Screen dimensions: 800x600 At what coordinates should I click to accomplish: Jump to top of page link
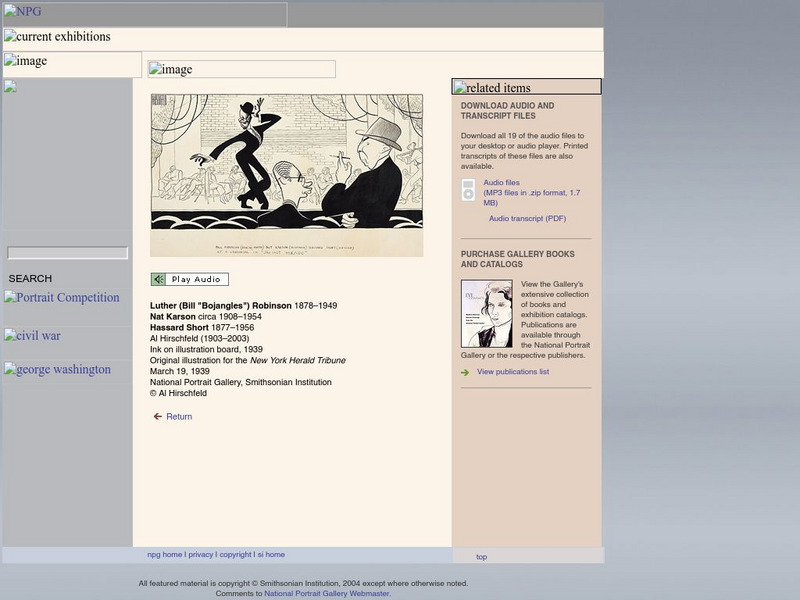coord(481,557)
